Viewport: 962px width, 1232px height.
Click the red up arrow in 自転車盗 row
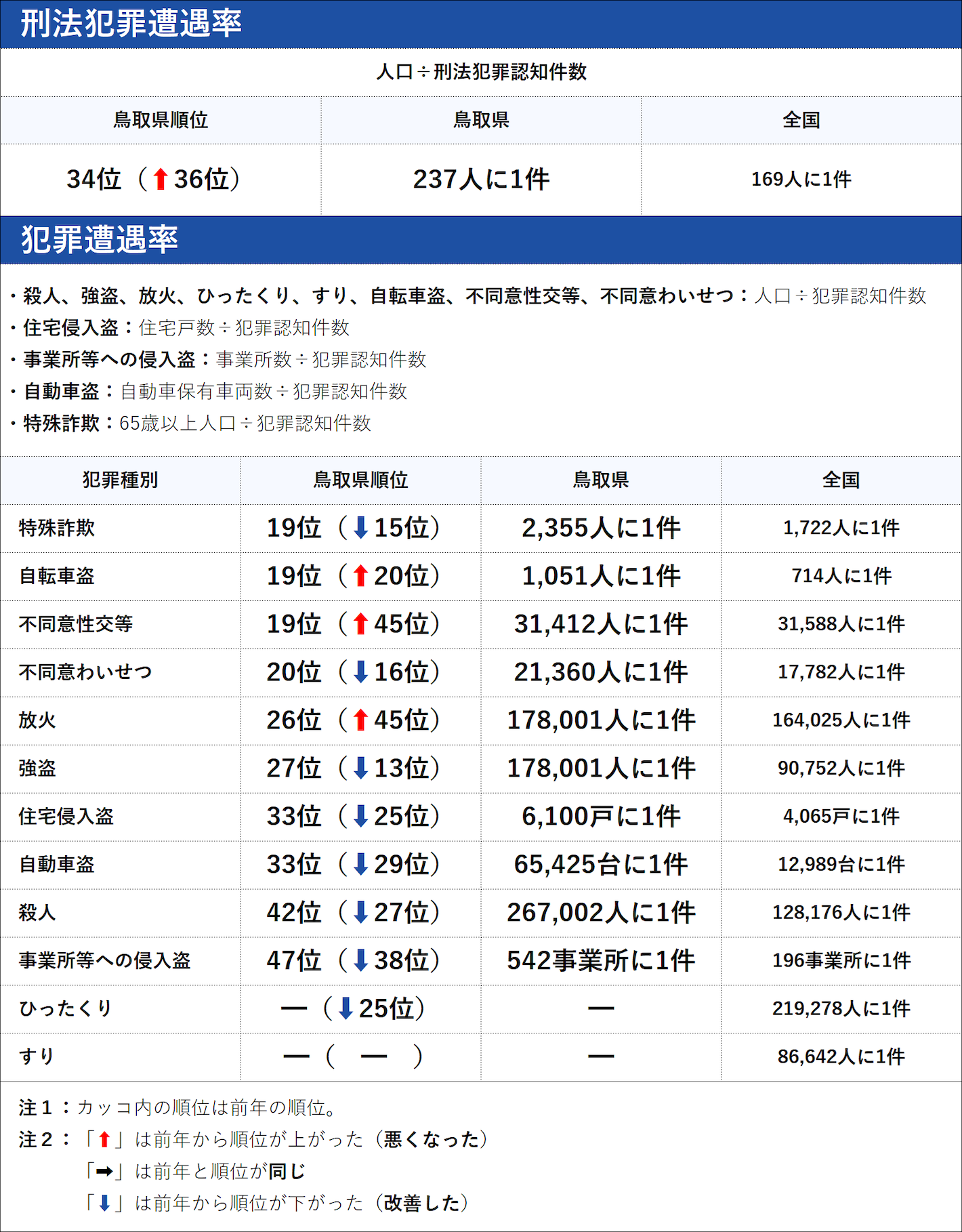(361, 576)
